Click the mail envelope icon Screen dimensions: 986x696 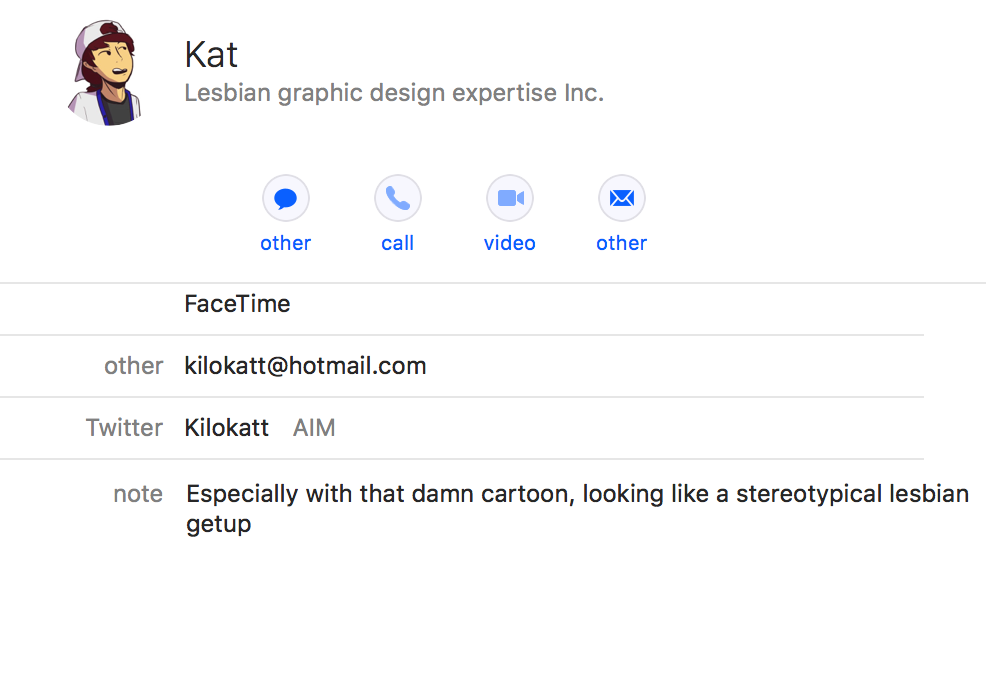point(622,198)
